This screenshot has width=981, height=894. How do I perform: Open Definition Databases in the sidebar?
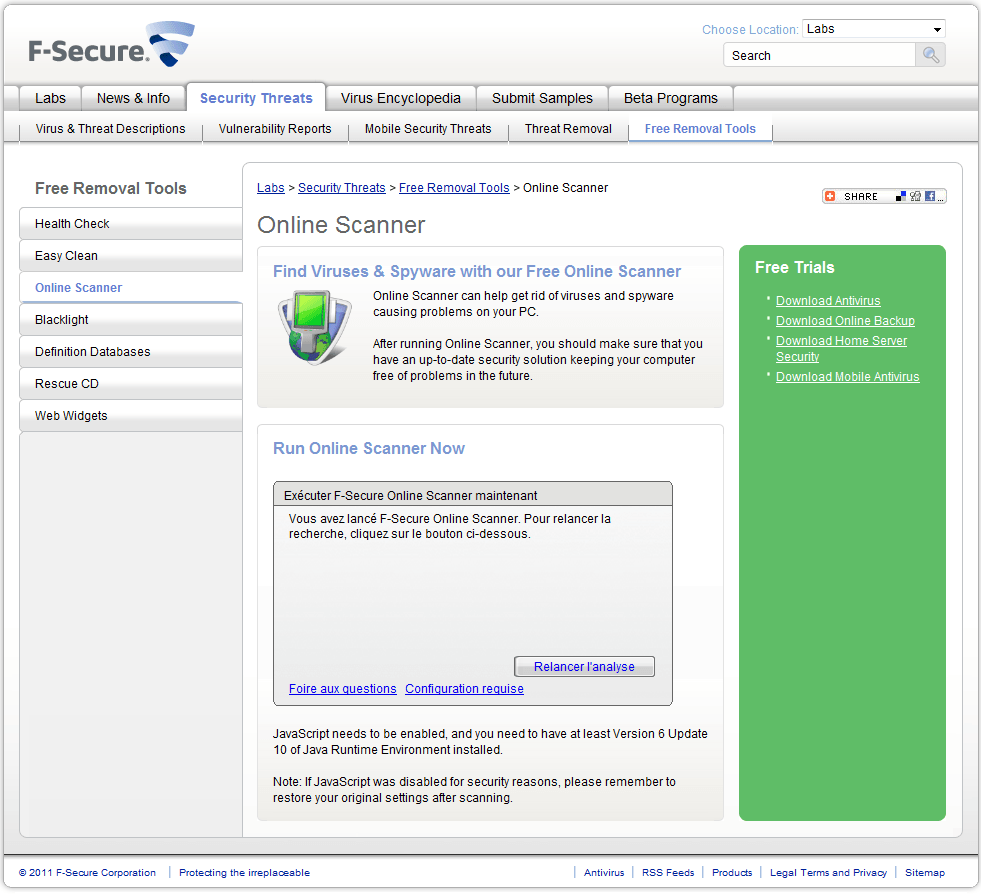point(131,352)
